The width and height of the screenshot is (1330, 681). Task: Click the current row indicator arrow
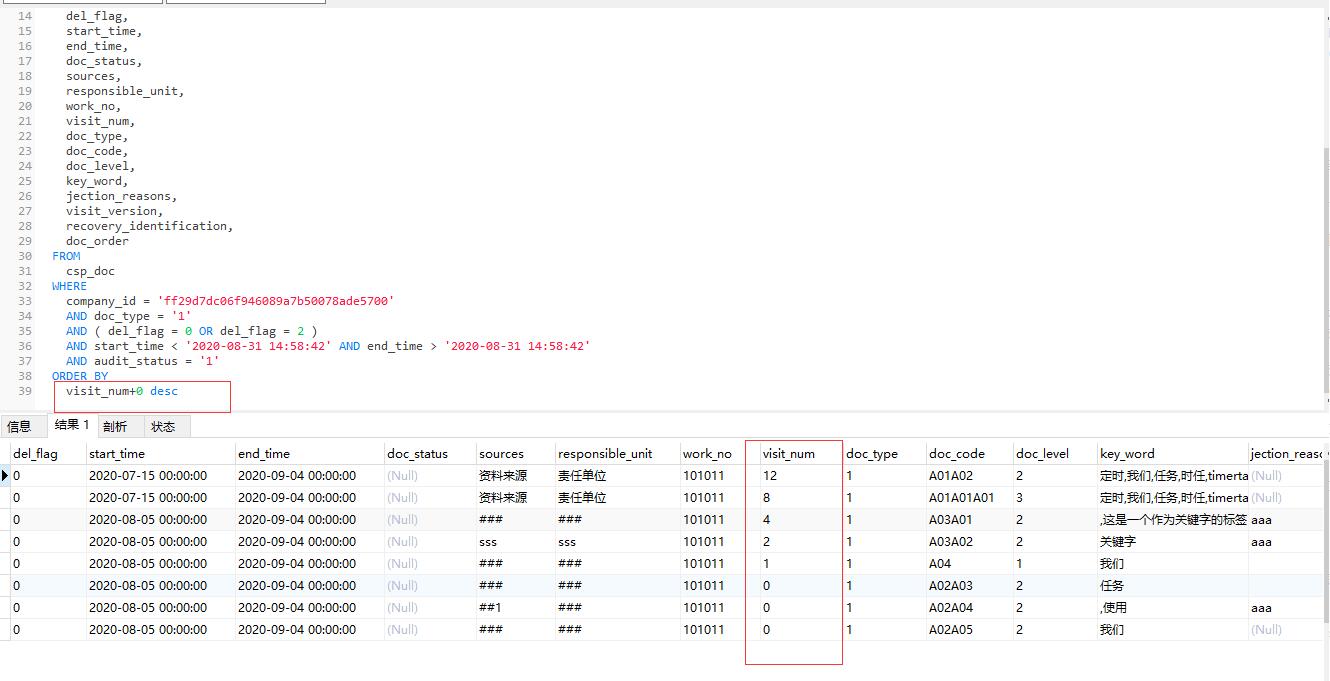(x=5, y=476)
